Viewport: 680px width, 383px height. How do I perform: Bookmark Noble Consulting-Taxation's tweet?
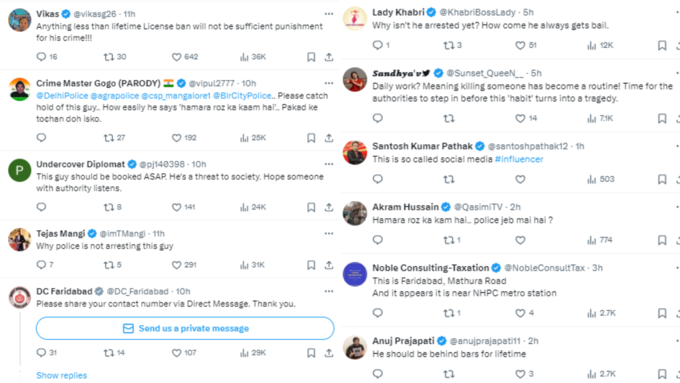(662, 313)
